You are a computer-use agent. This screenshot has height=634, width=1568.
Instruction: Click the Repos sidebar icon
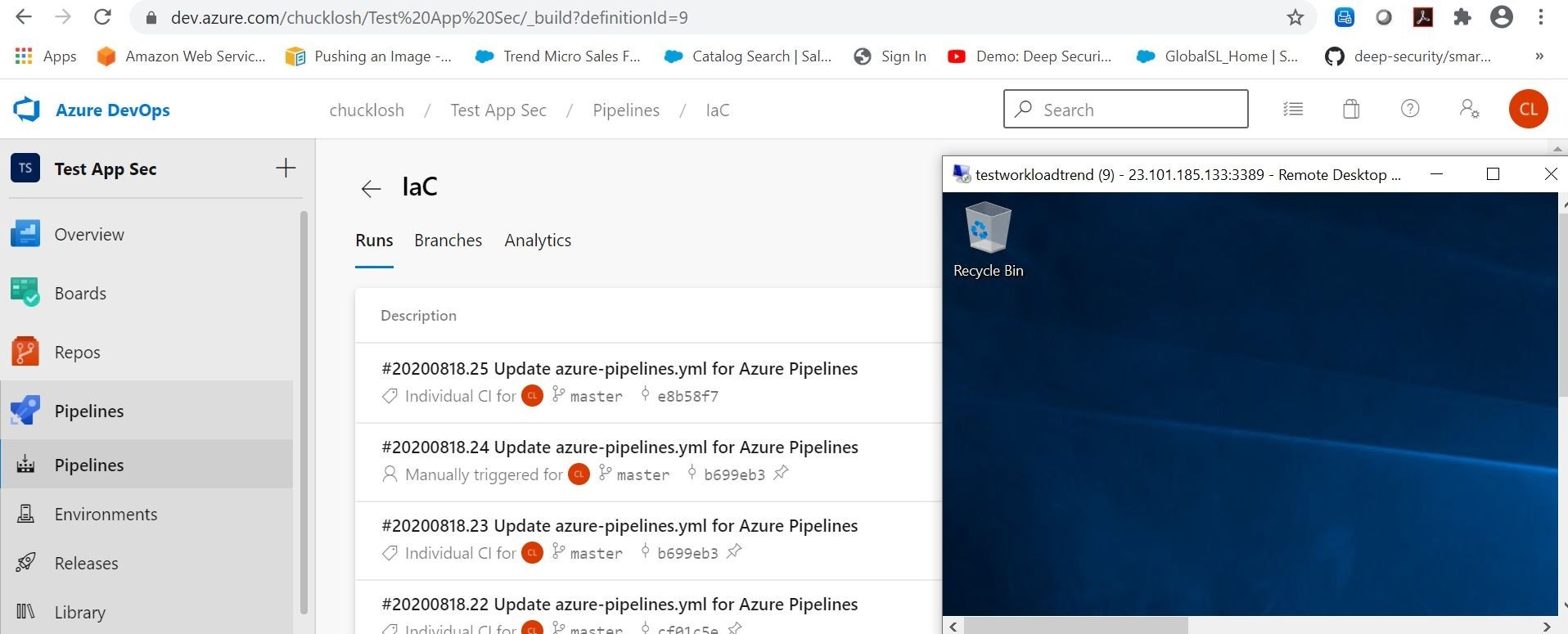pos(25,352)
